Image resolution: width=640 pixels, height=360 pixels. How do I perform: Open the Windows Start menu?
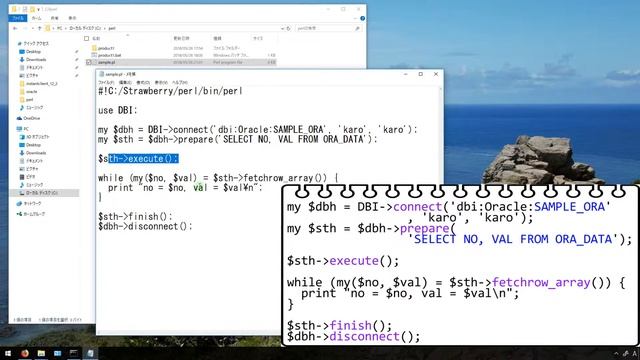[8, 353]
